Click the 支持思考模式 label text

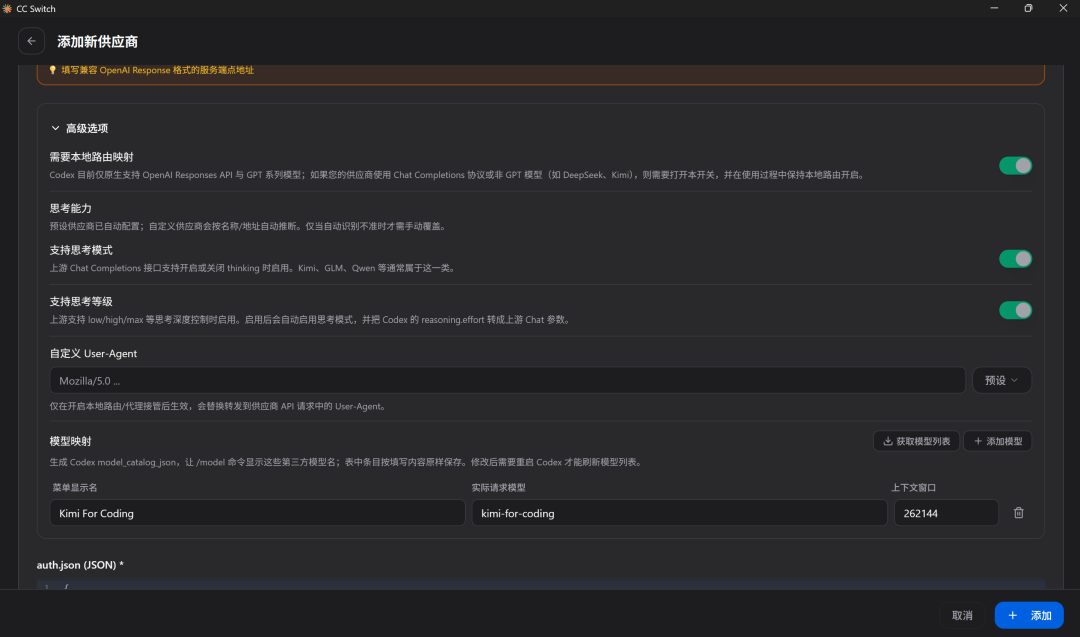pos(81,251)
